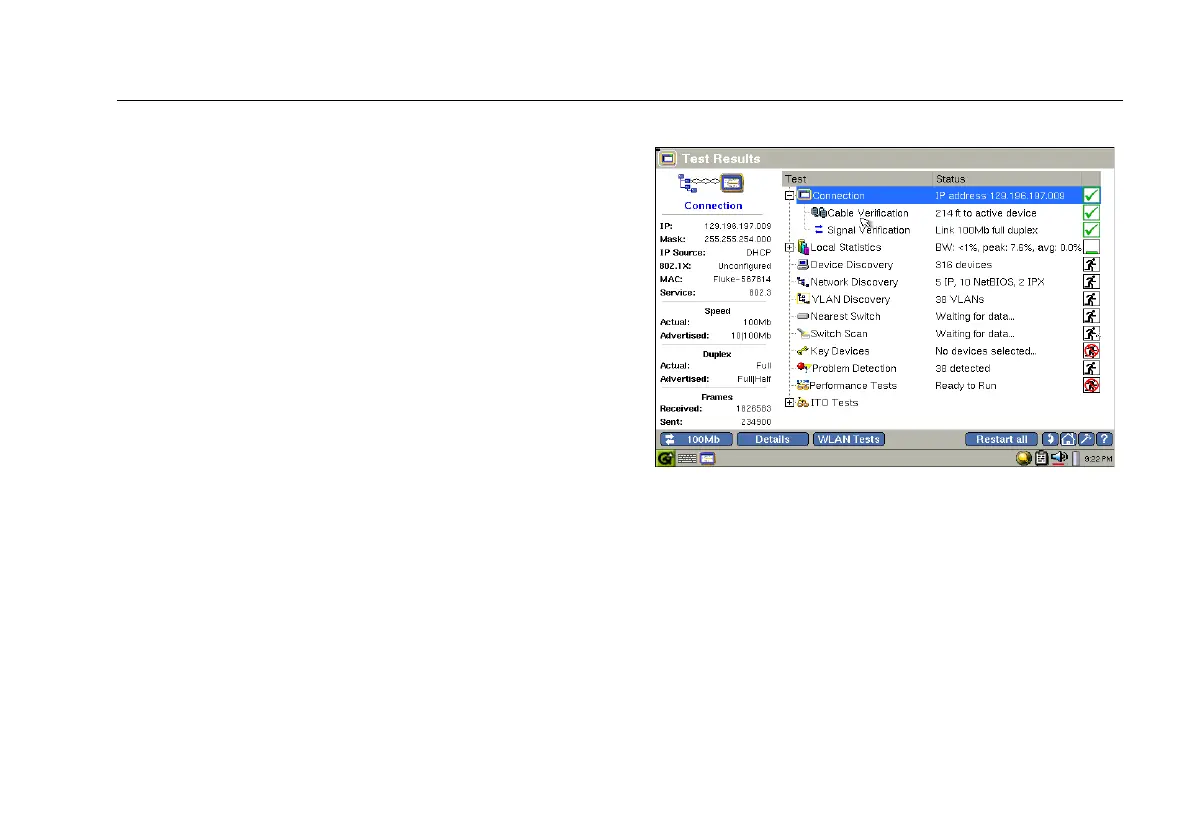Viewport: 1188px width, 828px height.
Task: Click the running-man status icon for Device Discovery
Action: [x=1091, y=264]
